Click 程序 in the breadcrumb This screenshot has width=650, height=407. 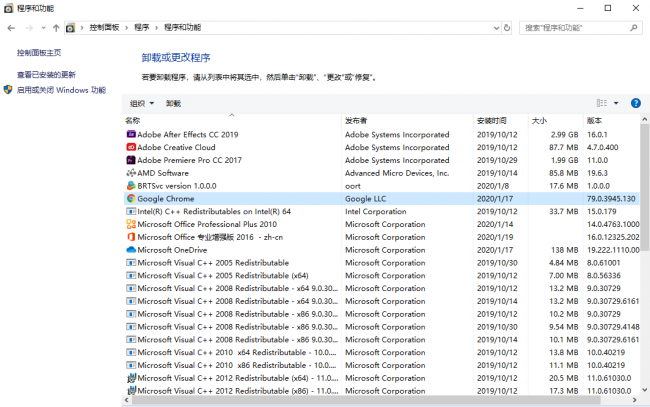coord(141,27)
